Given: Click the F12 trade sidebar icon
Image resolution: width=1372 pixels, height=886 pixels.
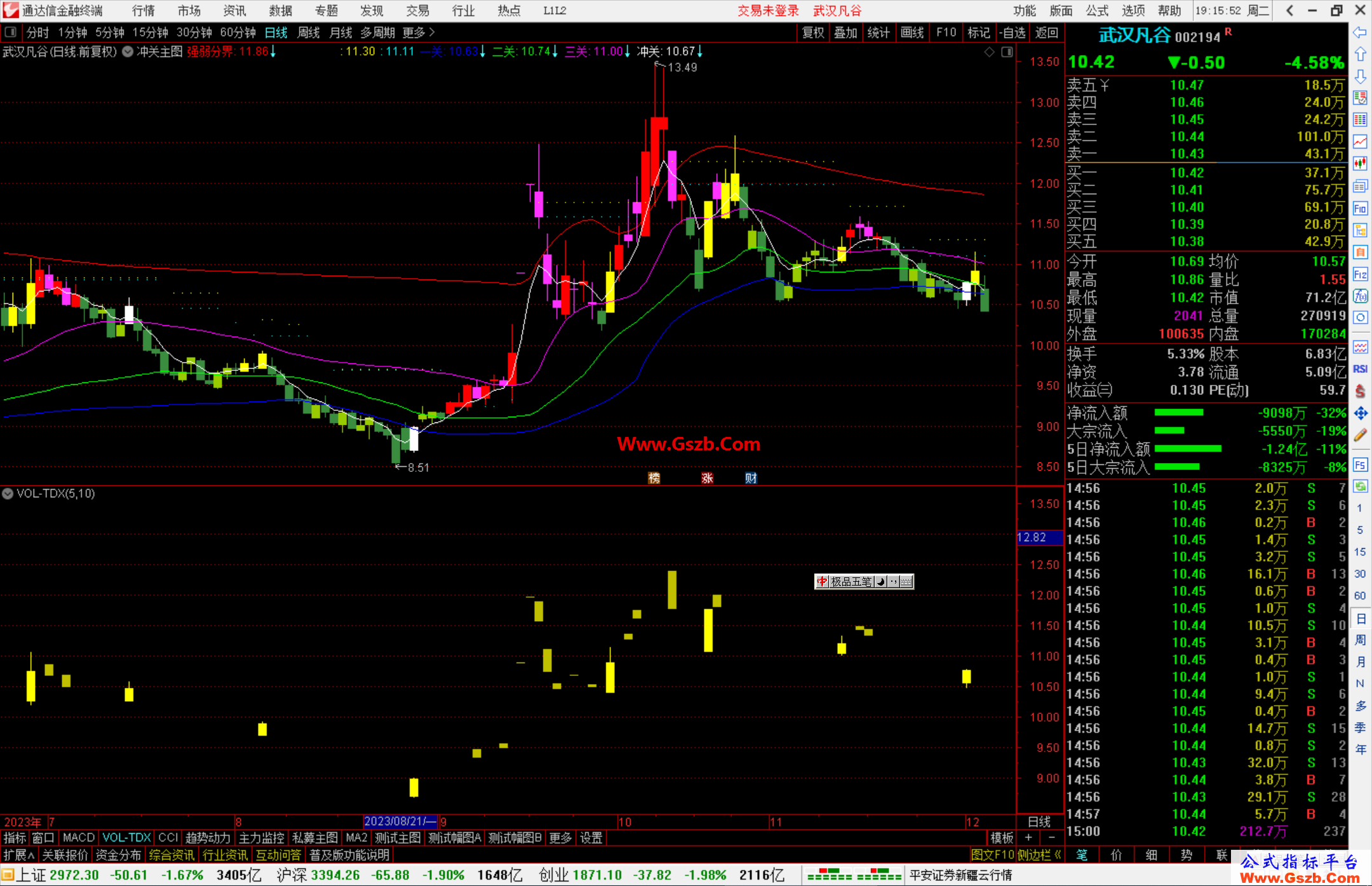Looking at the screenshot, I should point(1360,274).
